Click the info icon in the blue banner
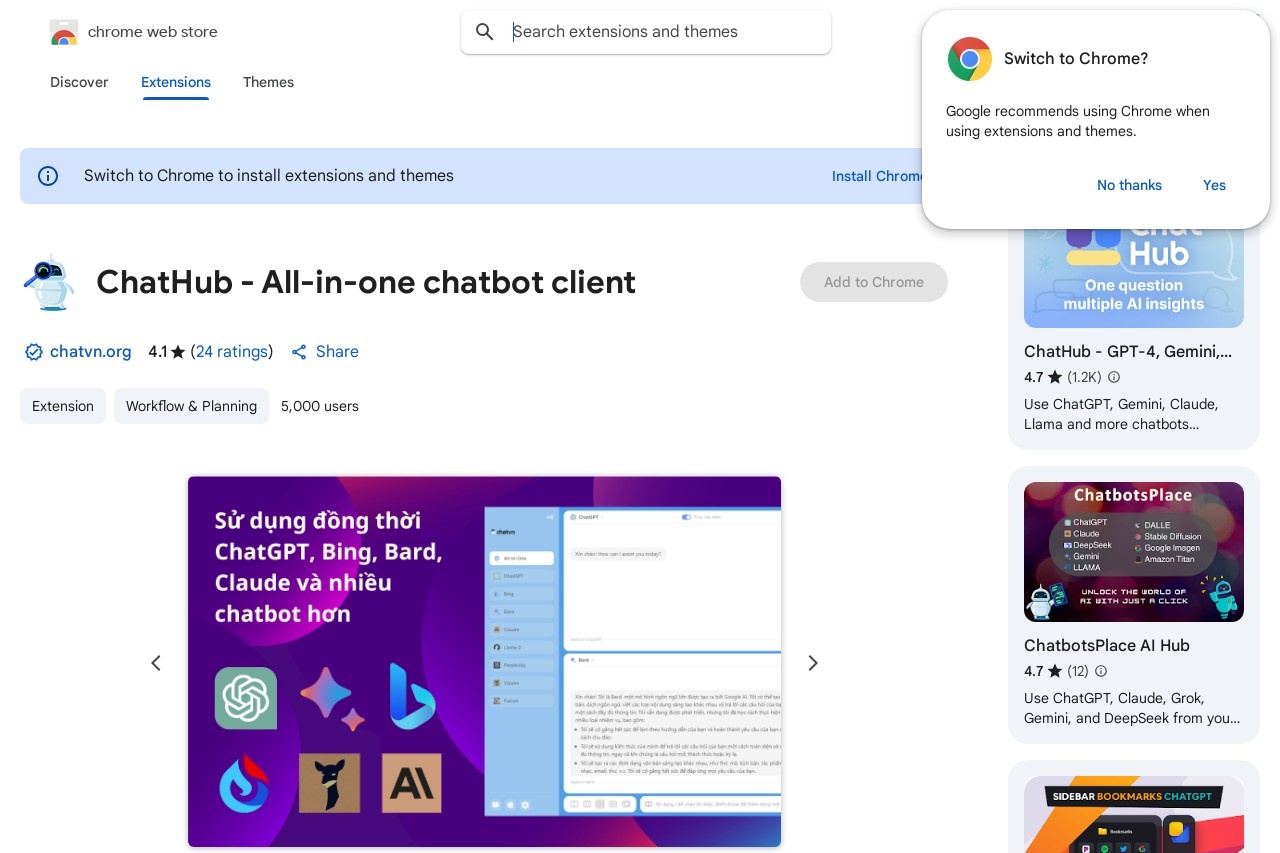1280x853 pixels. [48, 176]
